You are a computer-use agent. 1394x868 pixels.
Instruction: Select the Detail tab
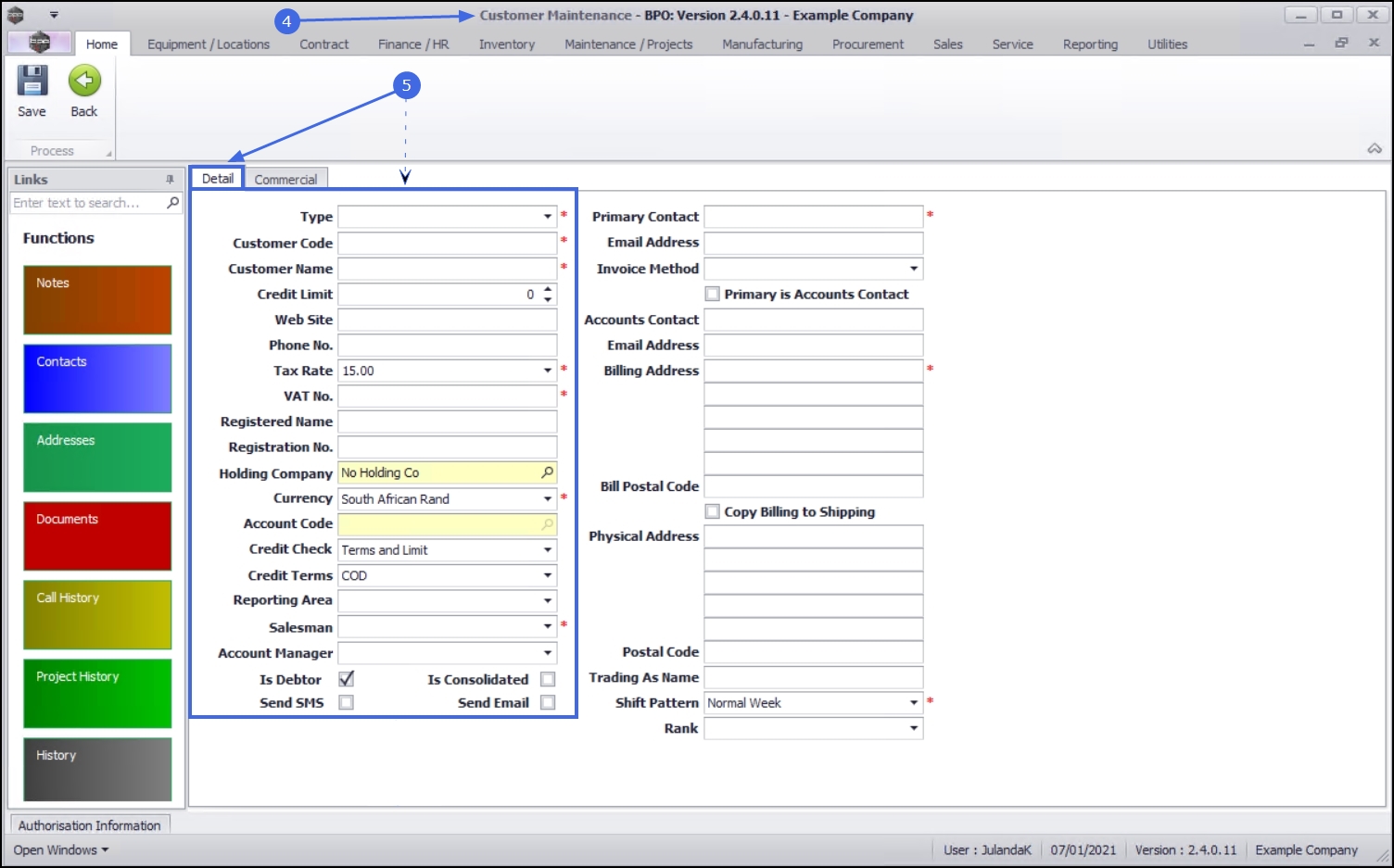tap(218, 178)
